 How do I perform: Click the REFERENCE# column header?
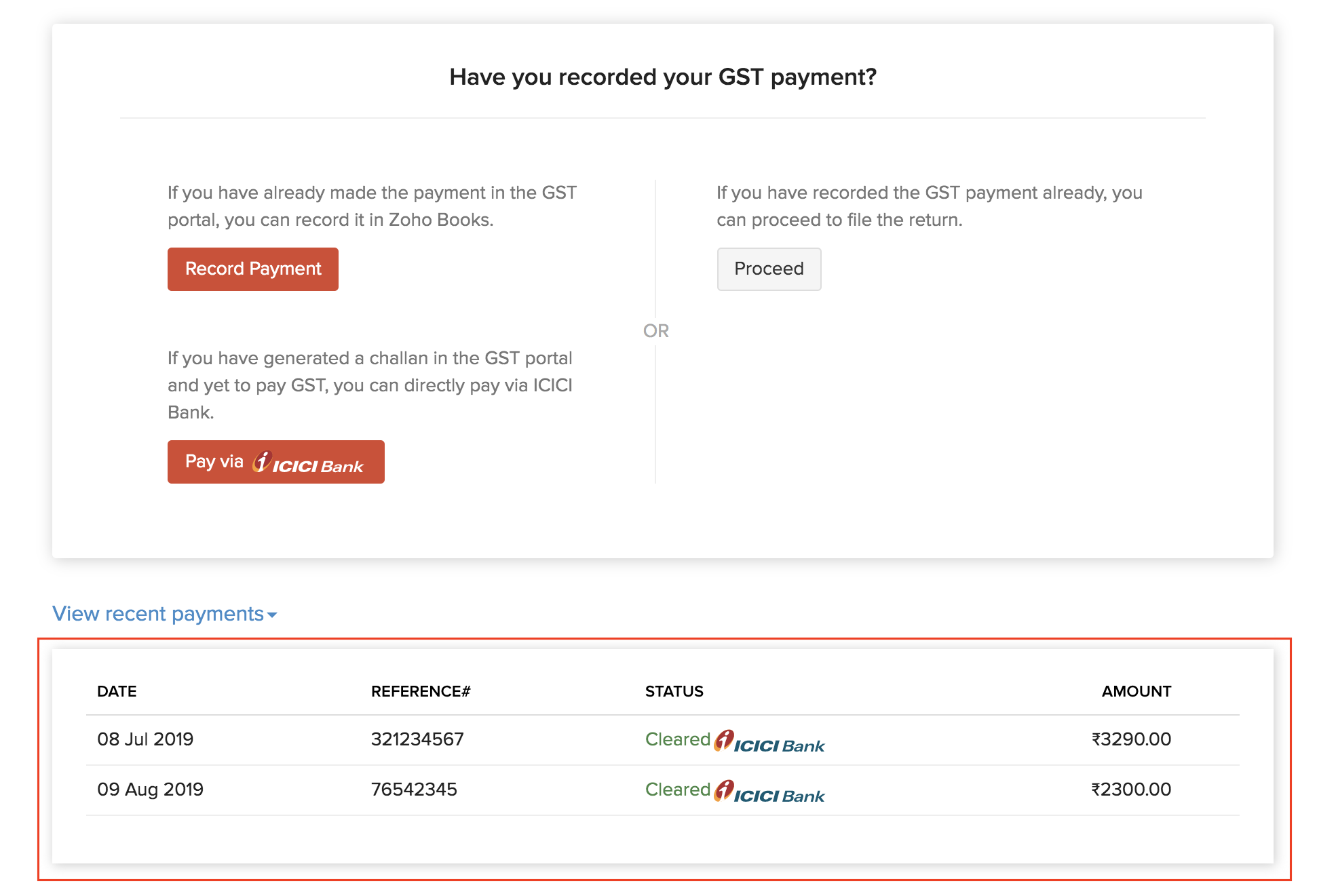click(x=421, y=691)
